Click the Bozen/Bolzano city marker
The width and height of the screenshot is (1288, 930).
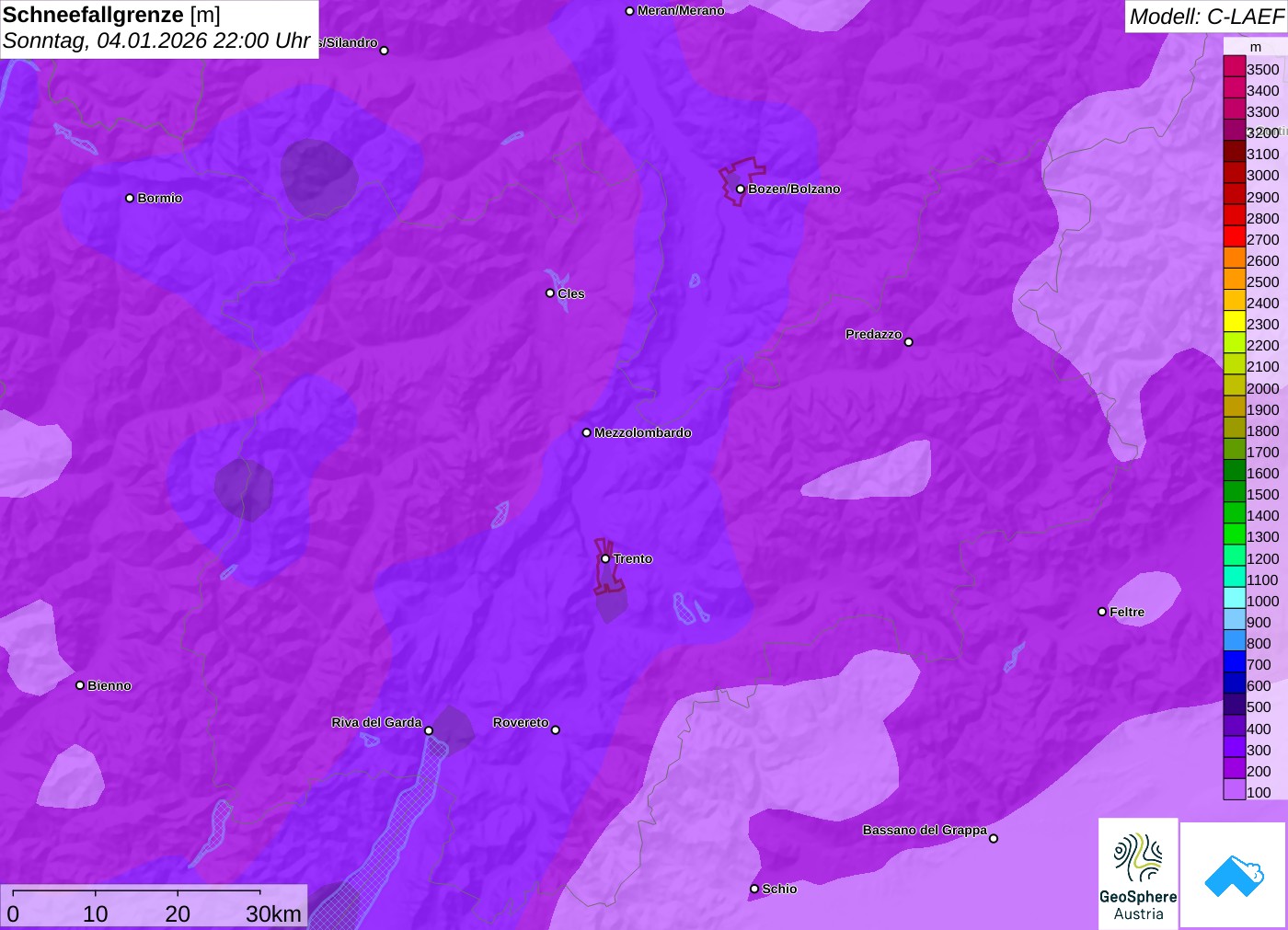[741, 189]
